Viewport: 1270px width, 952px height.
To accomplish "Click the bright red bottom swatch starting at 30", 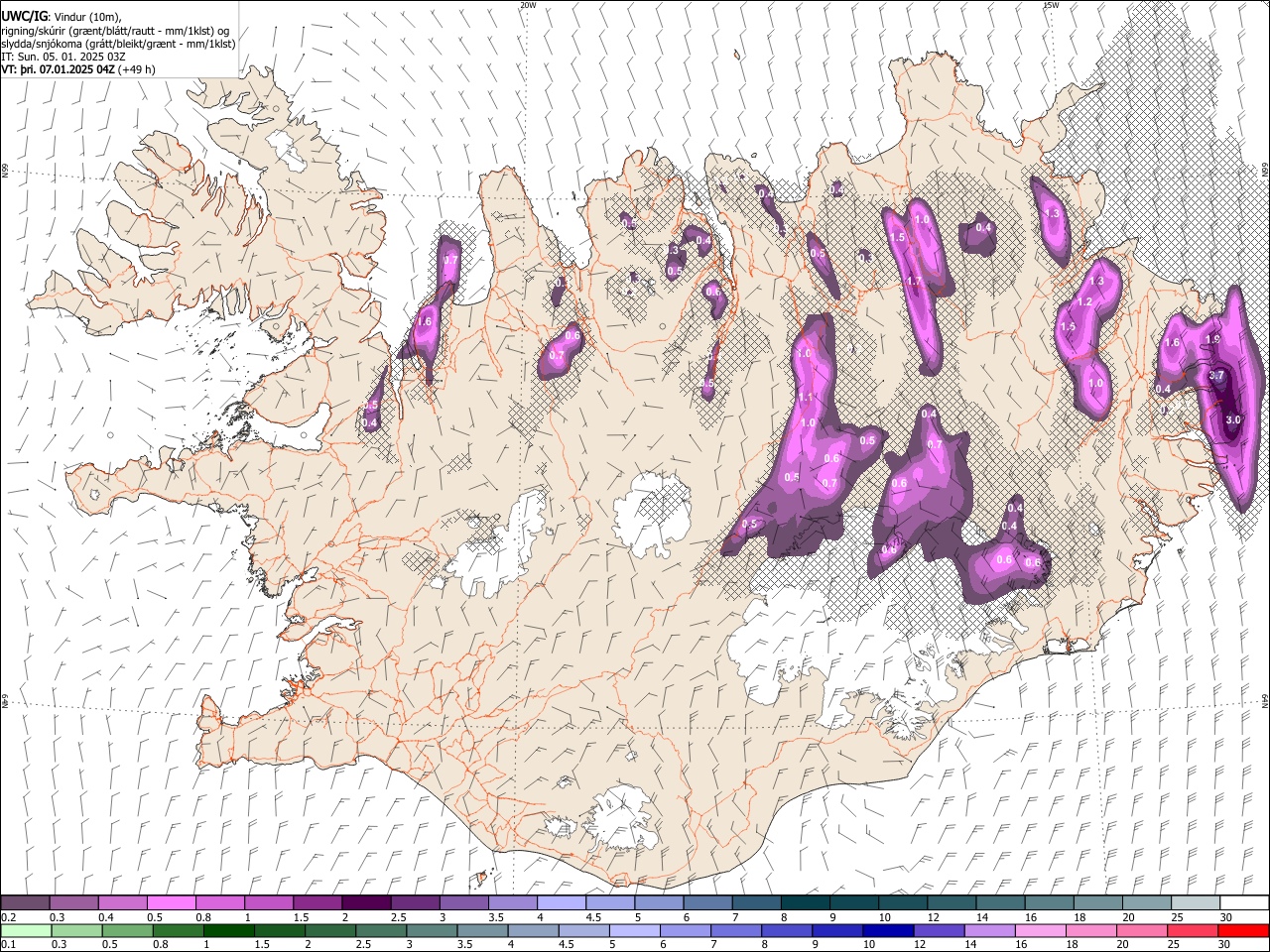I will pos(1244,931).
